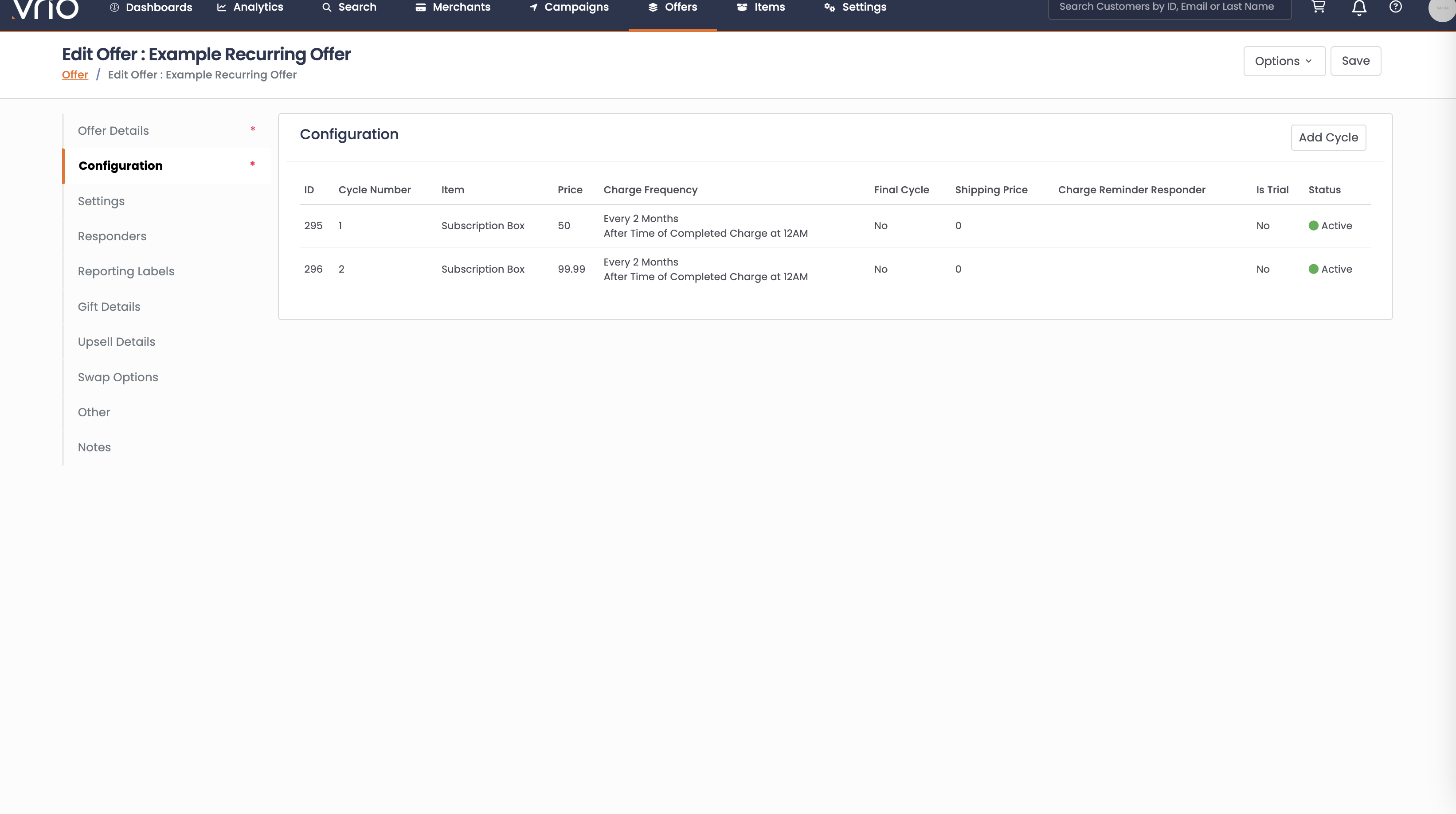Open cycle row with ID 295
The width and height of the screenshot is (1456, 814).
pyautogui.click(x=835, y=226)
